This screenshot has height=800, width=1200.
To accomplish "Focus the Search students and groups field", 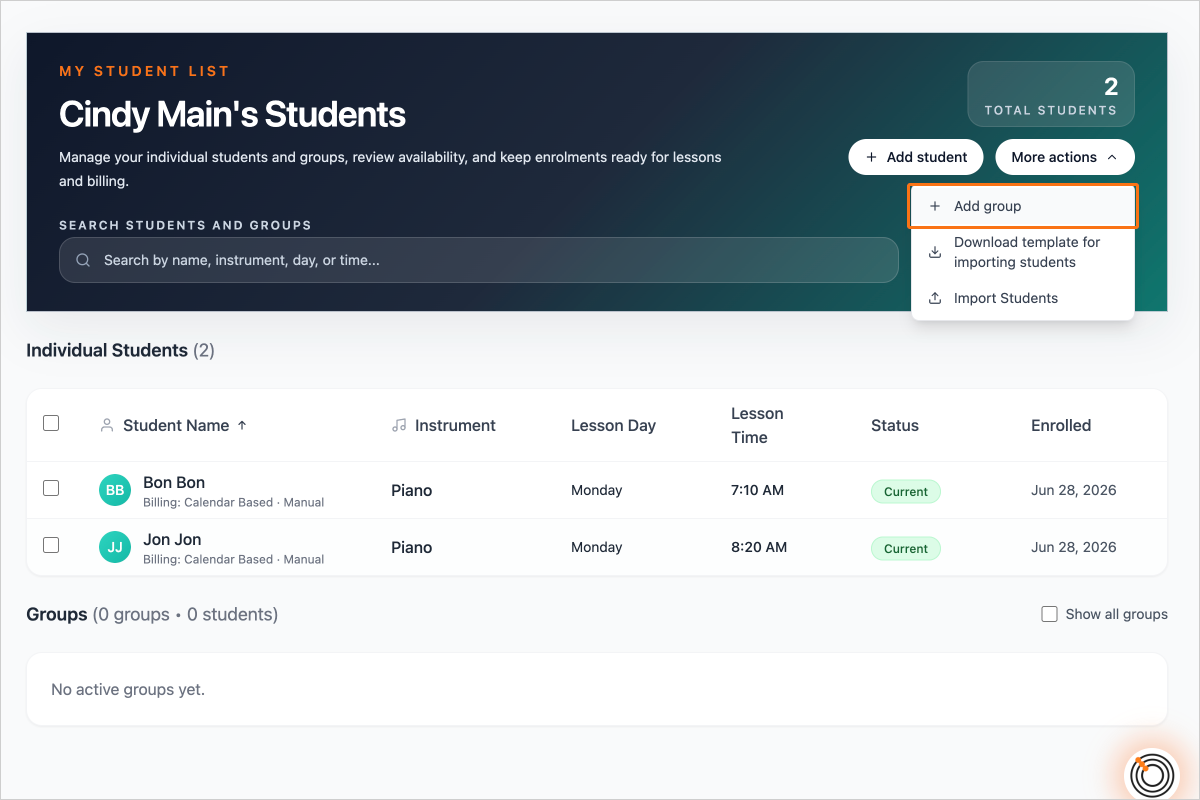I will coord(479,260).
